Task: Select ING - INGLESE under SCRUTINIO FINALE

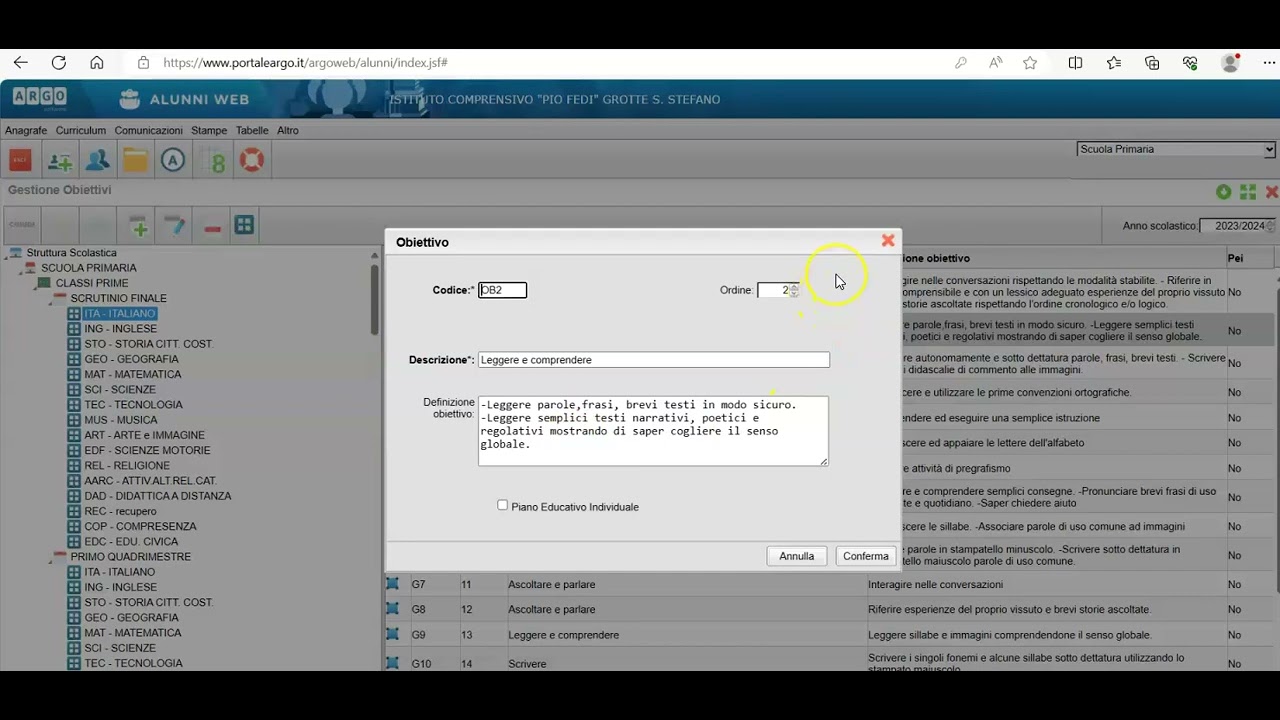Action: [x=120, y=329]
